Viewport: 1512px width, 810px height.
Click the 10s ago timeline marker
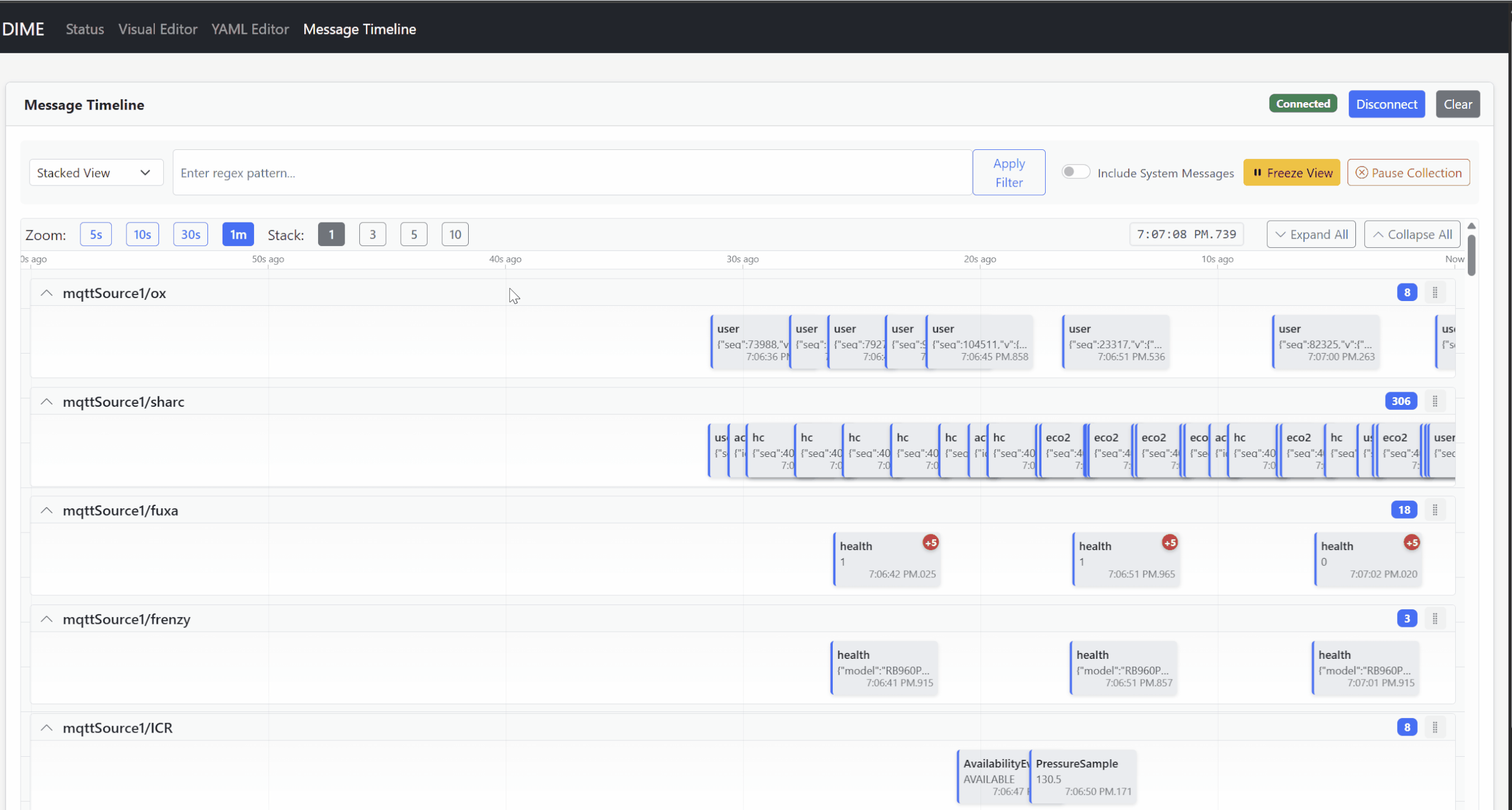pos(1217,259)
